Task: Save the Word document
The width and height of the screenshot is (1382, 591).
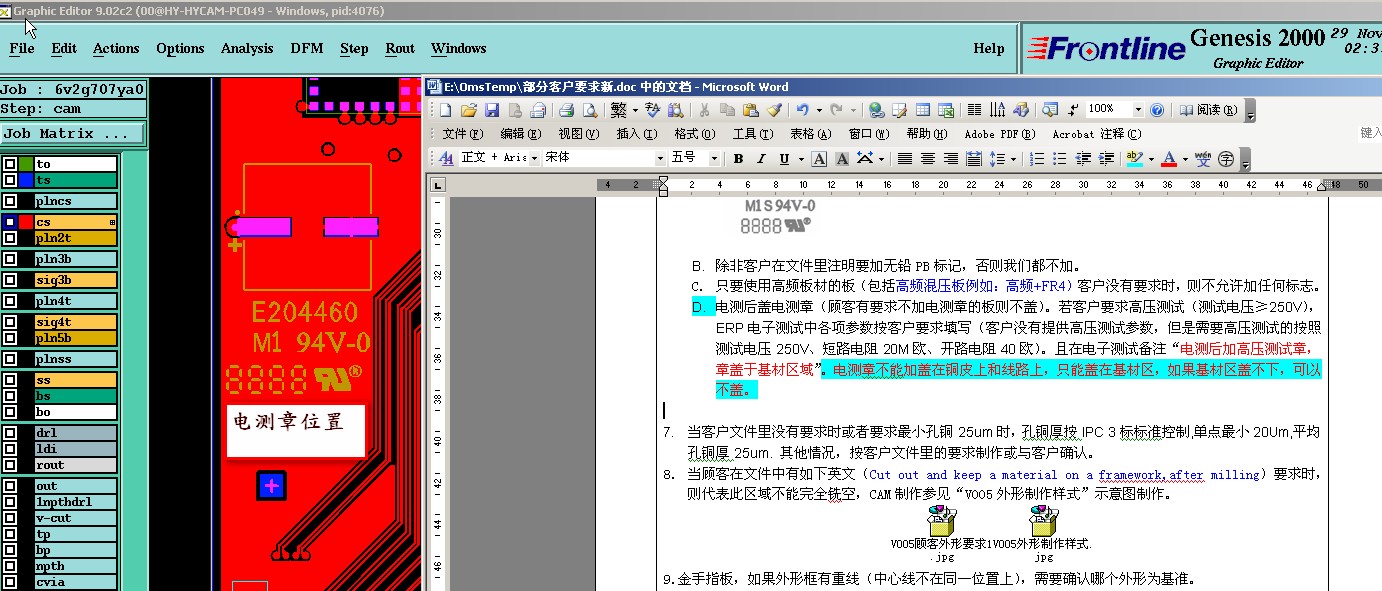Action: coord(492,110)
